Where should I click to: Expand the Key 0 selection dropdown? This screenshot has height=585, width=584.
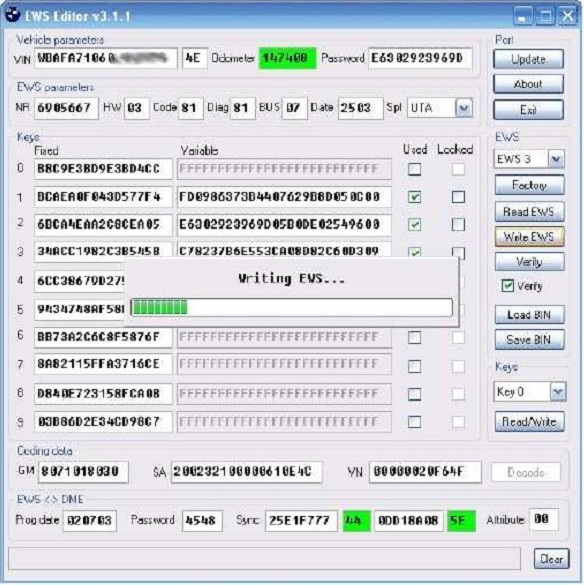[x=558, y=392]
